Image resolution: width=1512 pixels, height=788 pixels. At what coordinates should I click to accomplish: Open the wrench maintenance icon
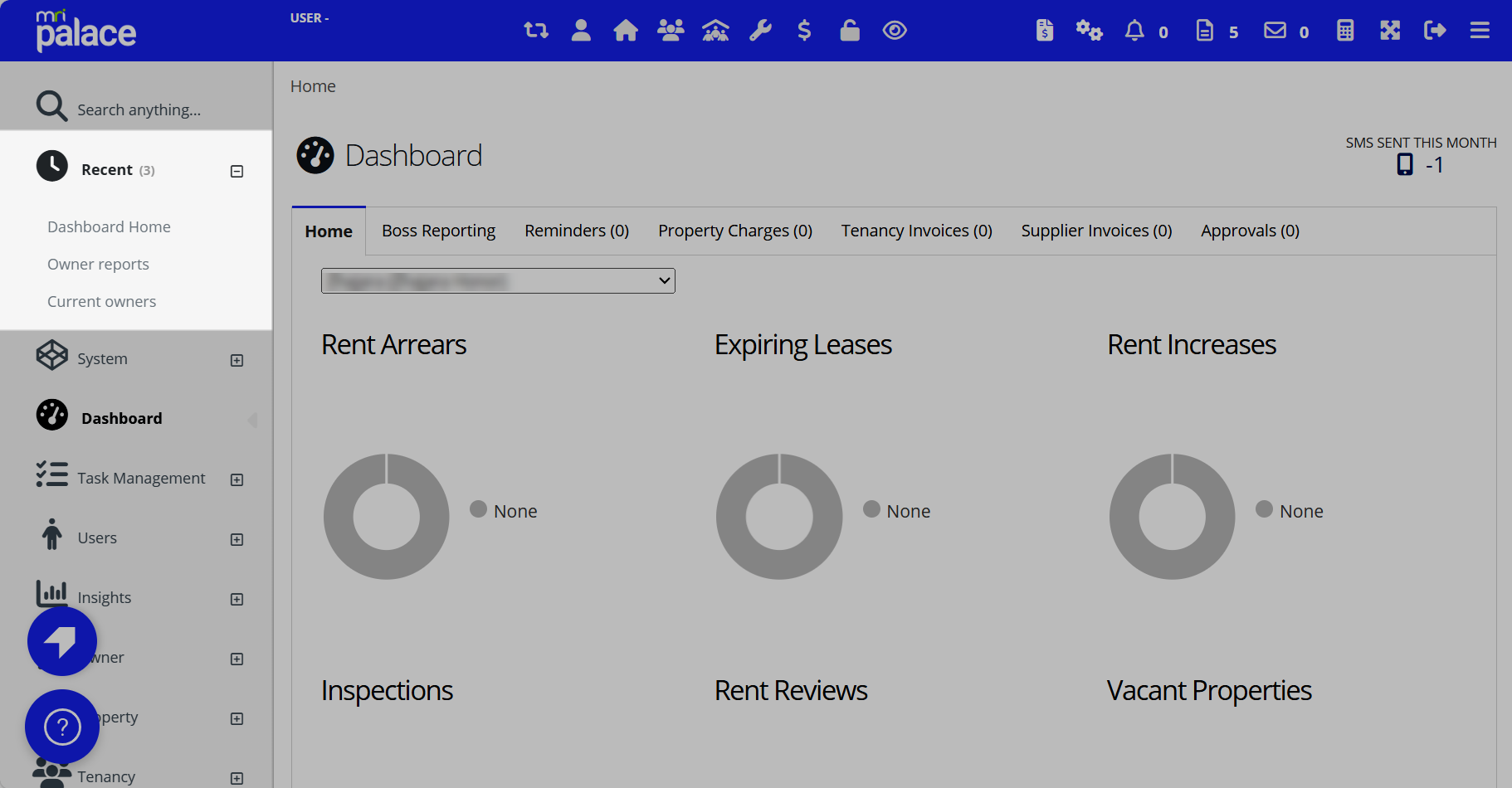[x=760, y=31]
